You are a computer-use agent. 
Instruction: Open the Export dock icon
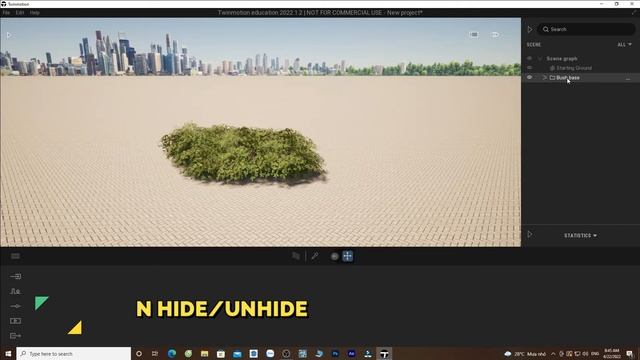(x=16, y=336)
